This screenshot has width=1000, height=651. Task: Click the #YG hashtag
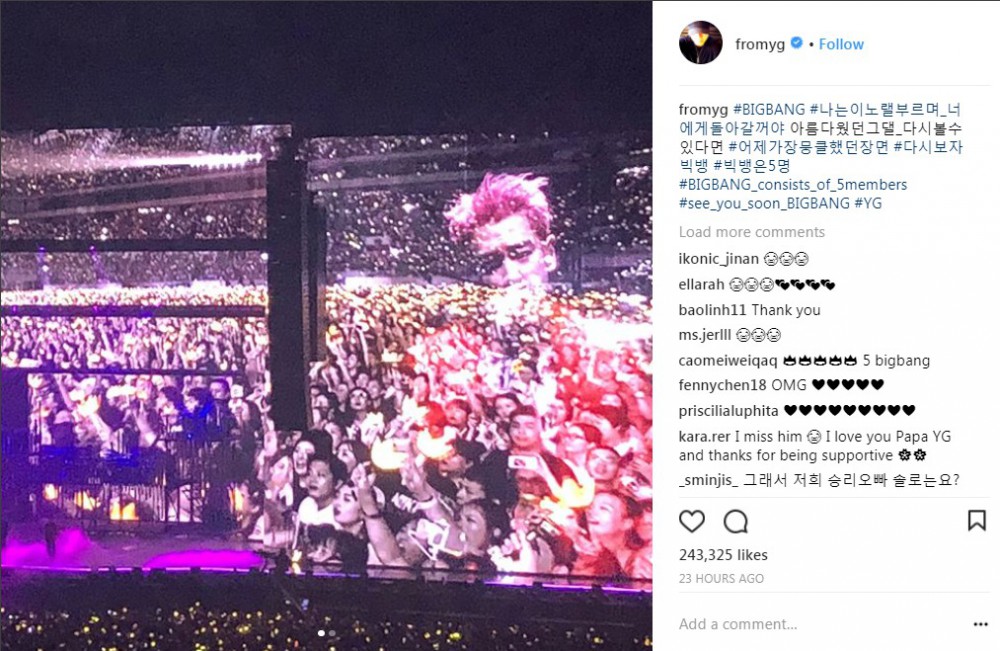(x=868, y=203)
